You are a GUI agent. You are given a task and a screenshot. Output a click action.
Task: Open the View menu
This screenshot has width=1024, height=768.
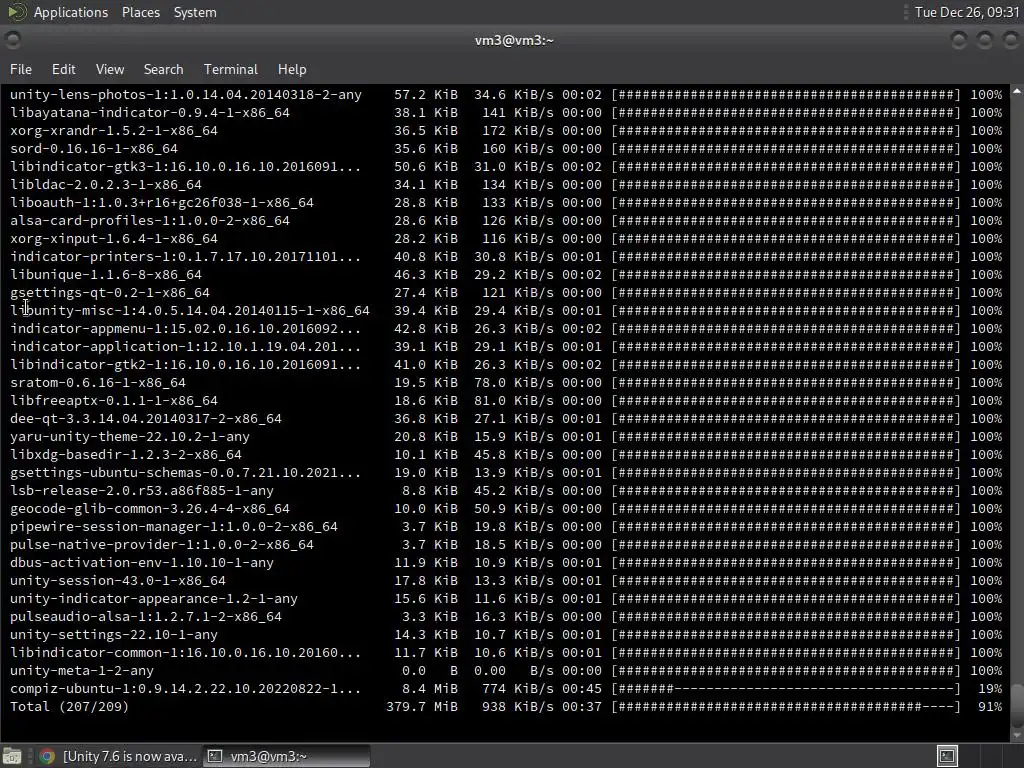click(x=110, y=69)
